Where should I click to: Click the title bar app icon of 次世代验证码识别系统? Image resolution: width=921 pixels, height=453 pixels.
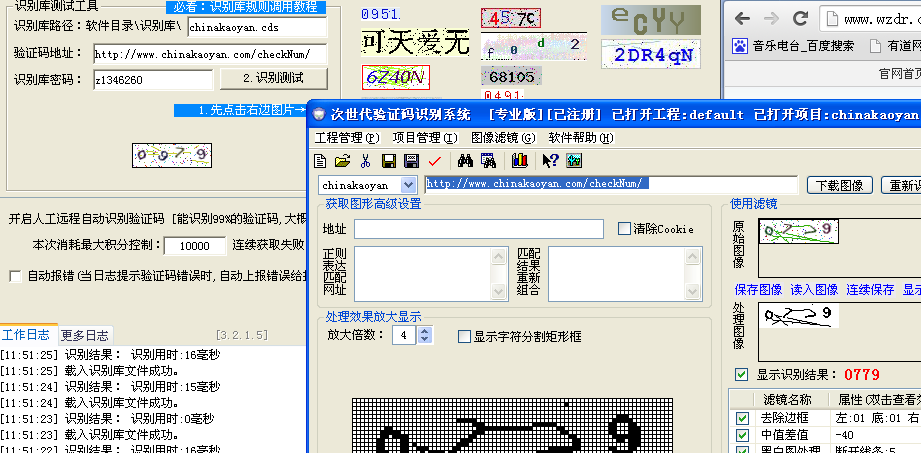[x=318, y=114]
